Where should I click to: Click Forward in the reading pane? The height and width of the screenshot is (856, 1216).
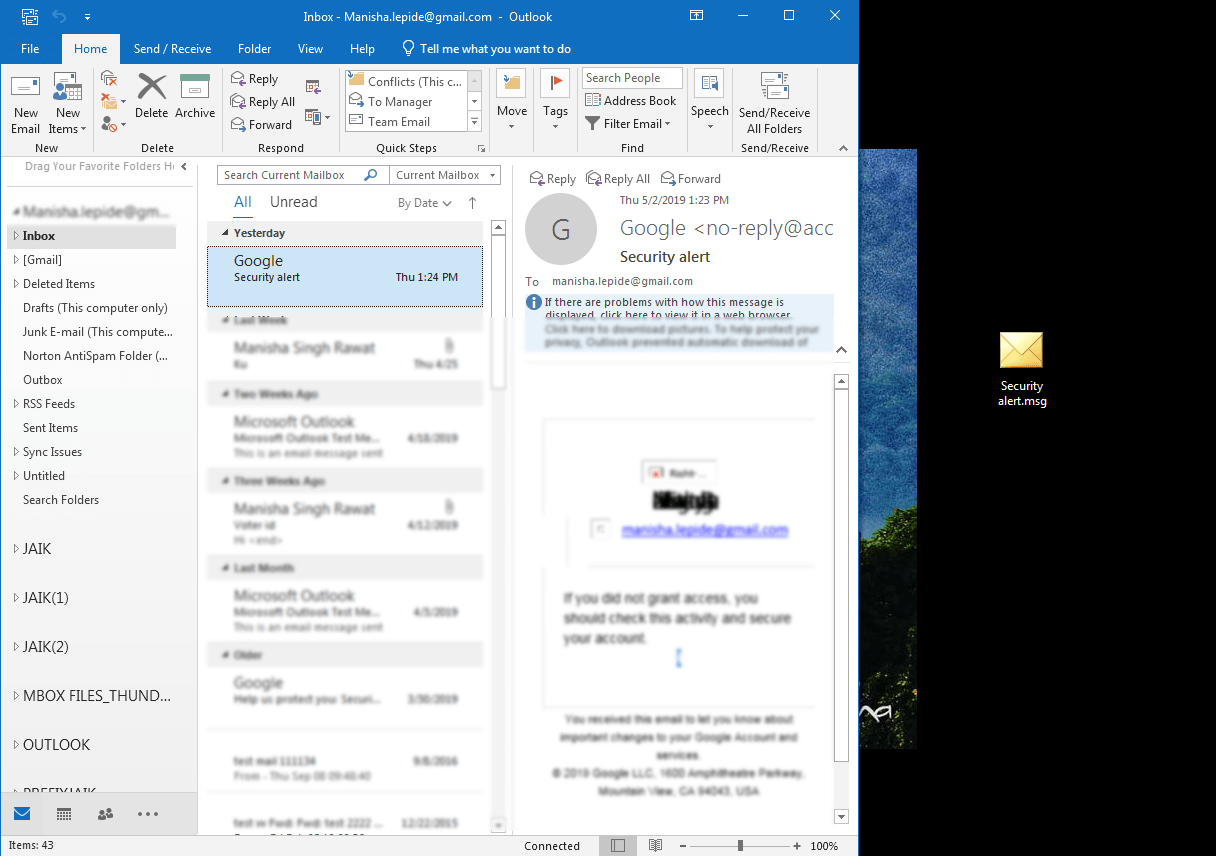tap(690, 179)
